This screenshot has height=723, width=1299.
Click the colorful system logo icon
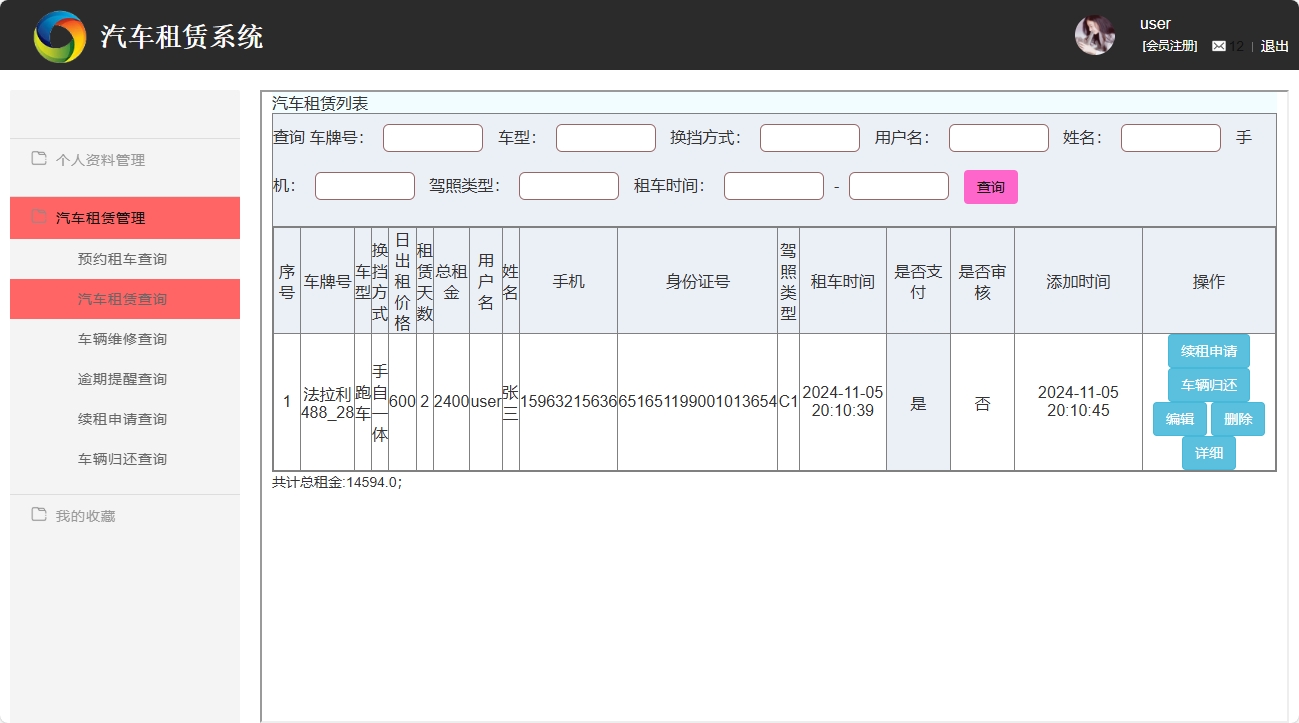click(x=60, y=37)
